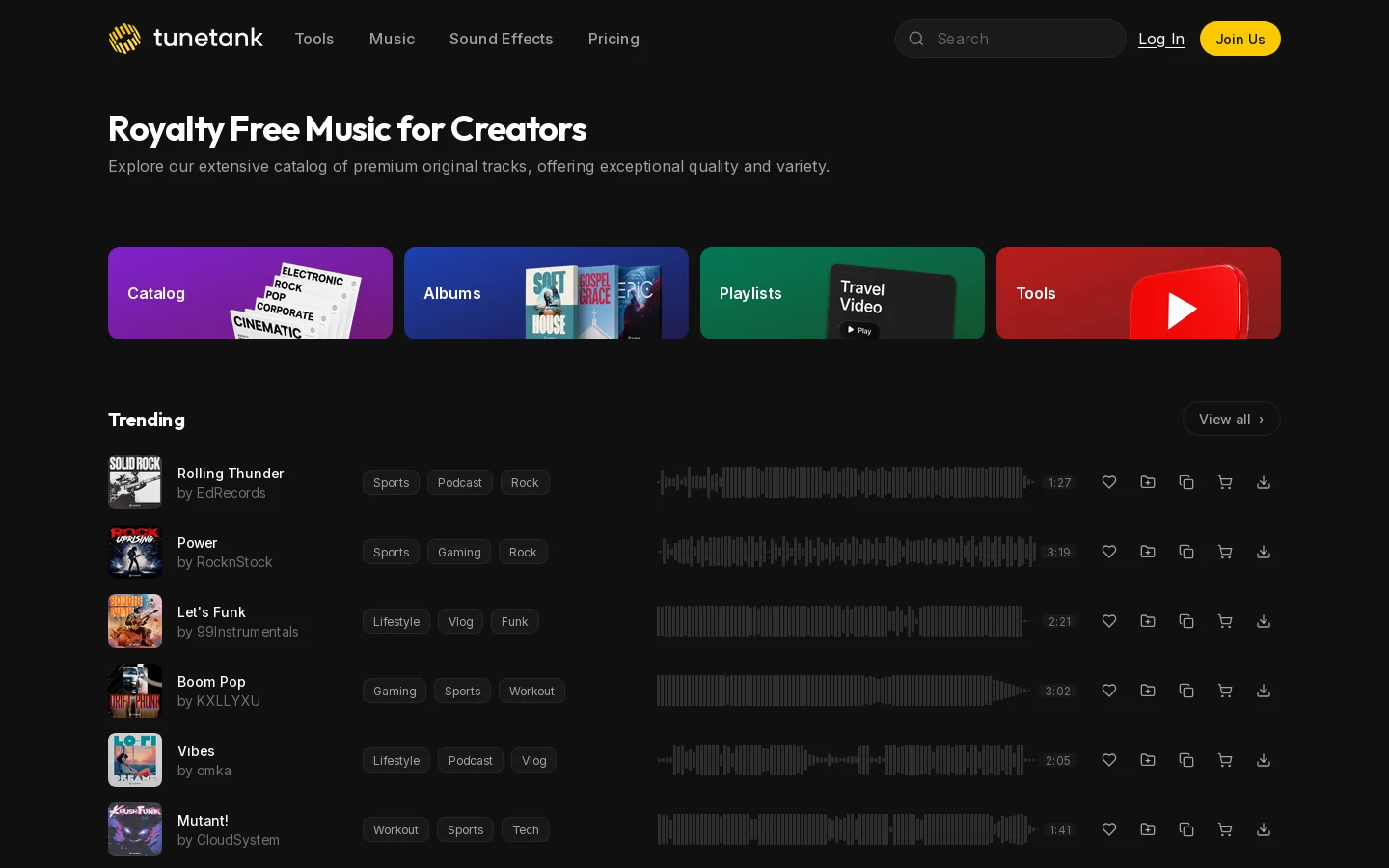Download the Power track
Viewport: 1389px width, 868px height.
point(1264,552)
